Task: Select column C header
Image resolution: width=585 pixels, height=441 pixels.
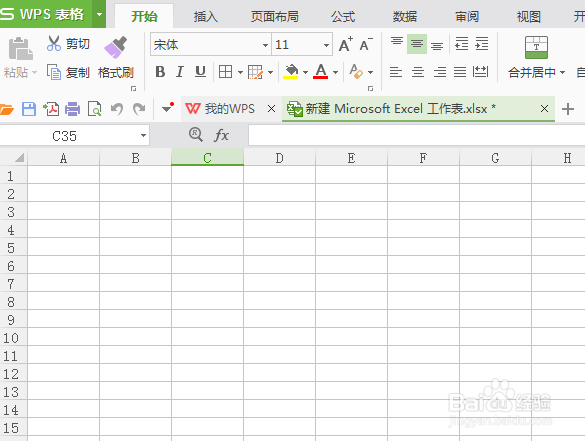Action: (207, 157)
